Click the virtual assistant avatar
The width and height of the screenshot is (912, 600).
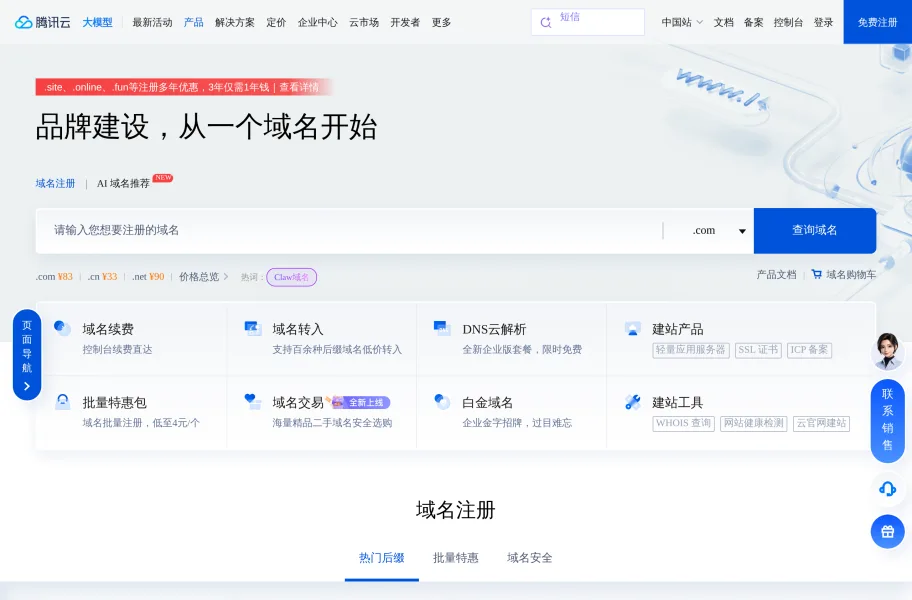[x=887, y=351]
